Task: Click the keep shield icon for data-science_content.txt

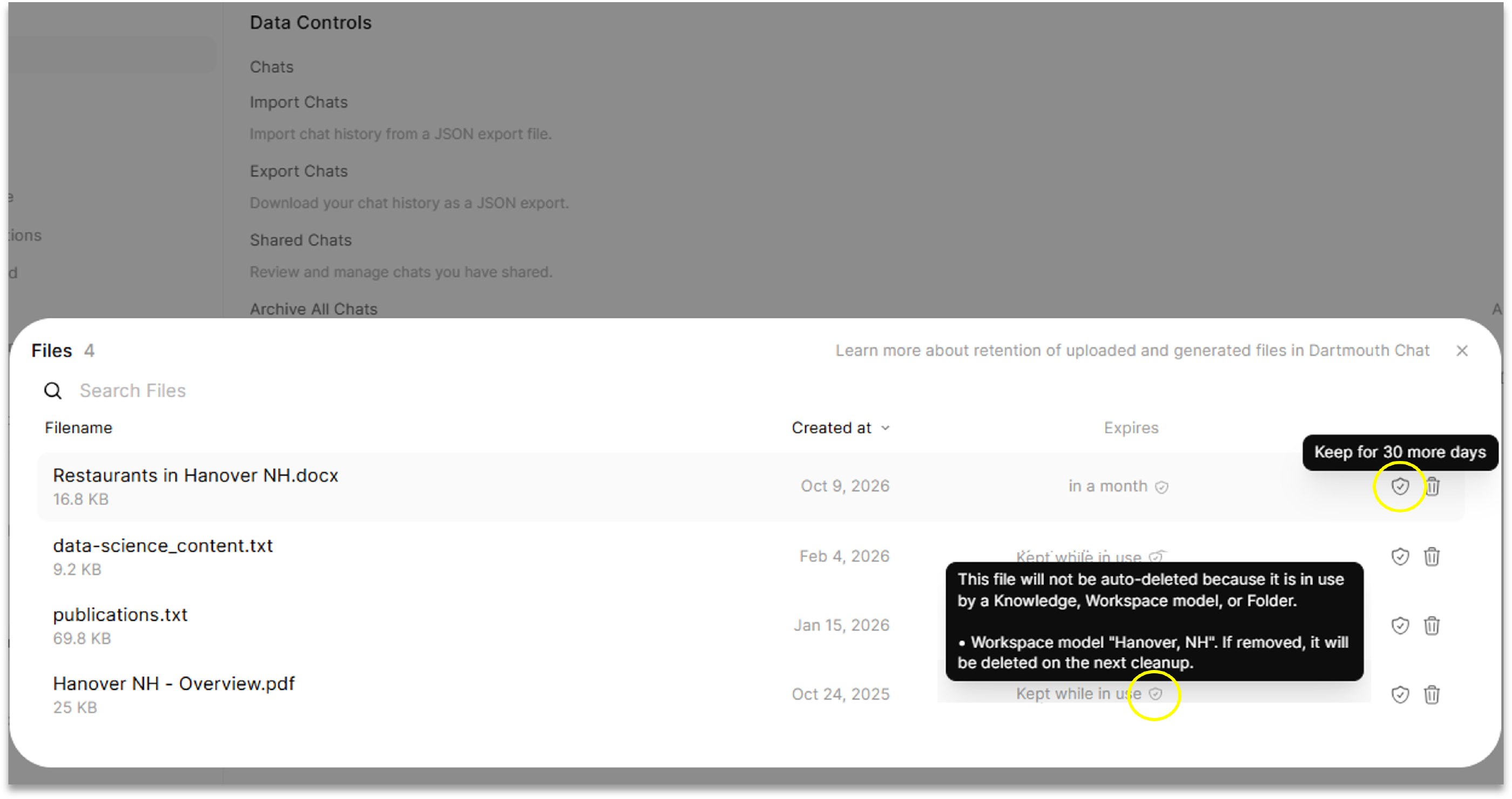Action: click(x=1400, y=556)
